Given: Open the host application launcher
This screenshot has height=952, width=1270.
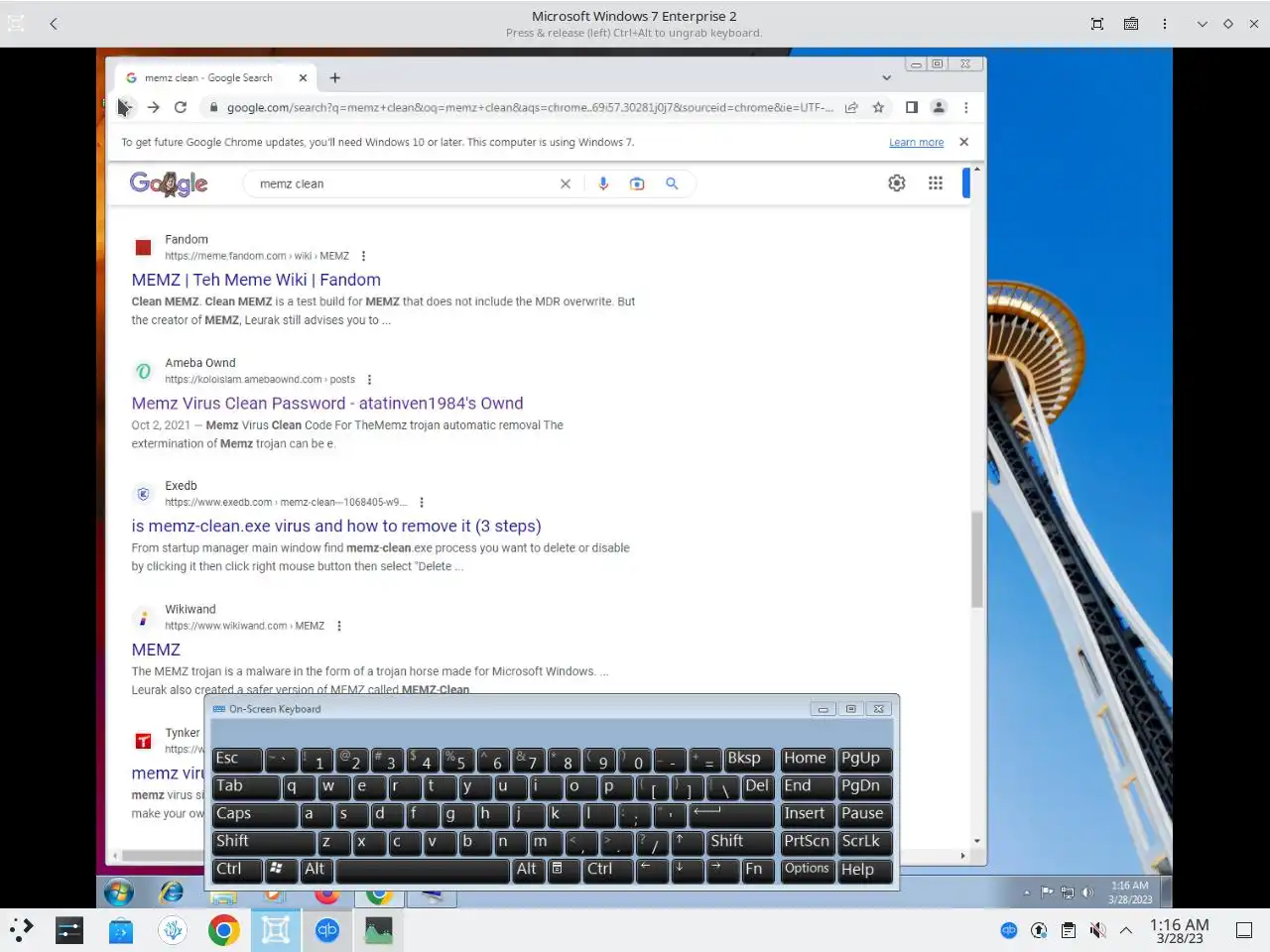Looking at the screenshot, I should pos(22,930).
